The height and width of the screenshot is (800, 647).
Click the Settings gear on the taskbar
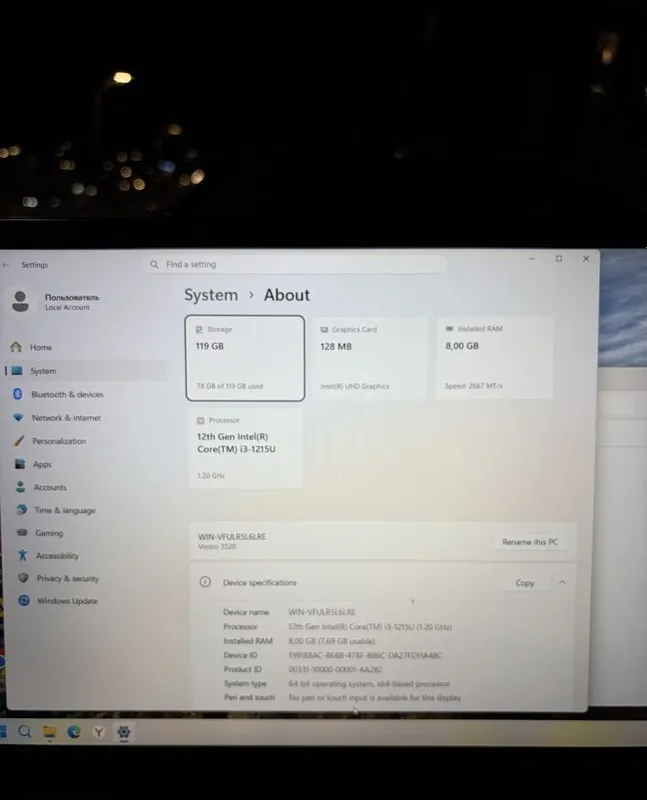click(123, 733)
